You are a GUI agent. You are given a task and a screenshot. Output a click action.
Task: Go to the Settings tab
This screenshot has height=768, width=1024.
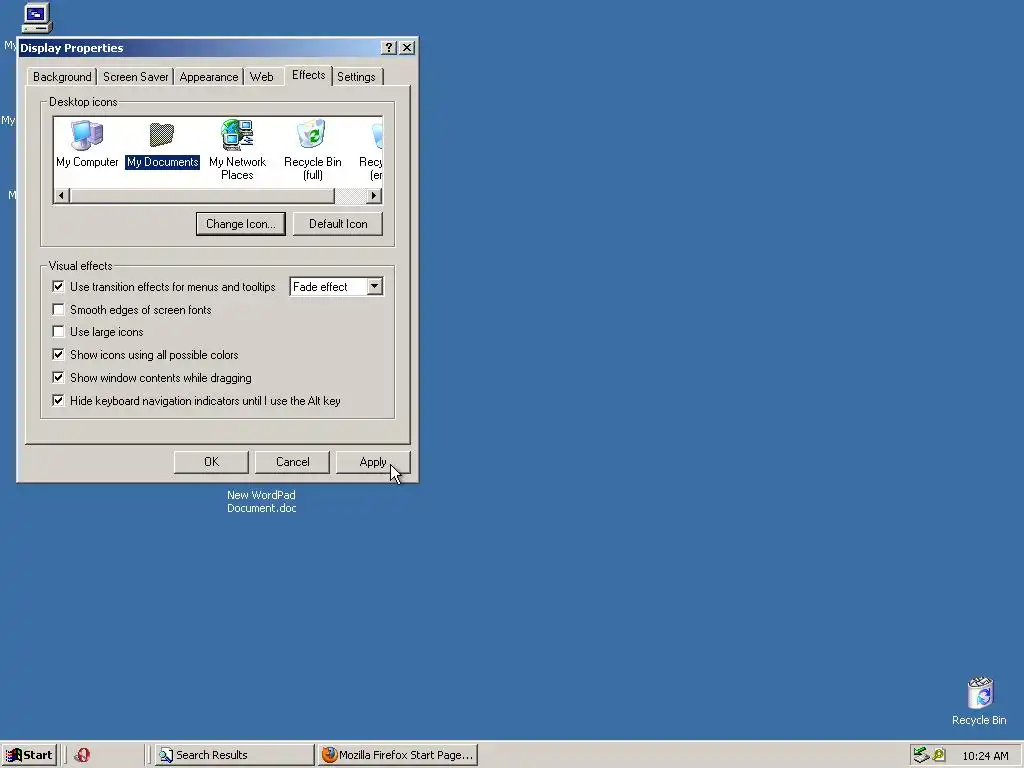point(356,77)
